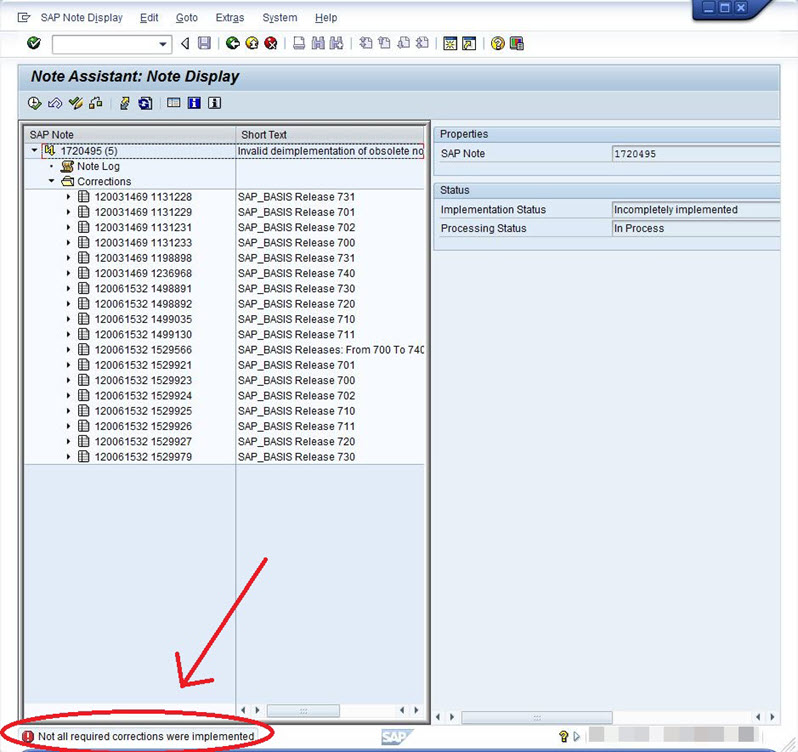Click the green checkmark Enter button
The image size is (798, 752).
pos(34,43)
